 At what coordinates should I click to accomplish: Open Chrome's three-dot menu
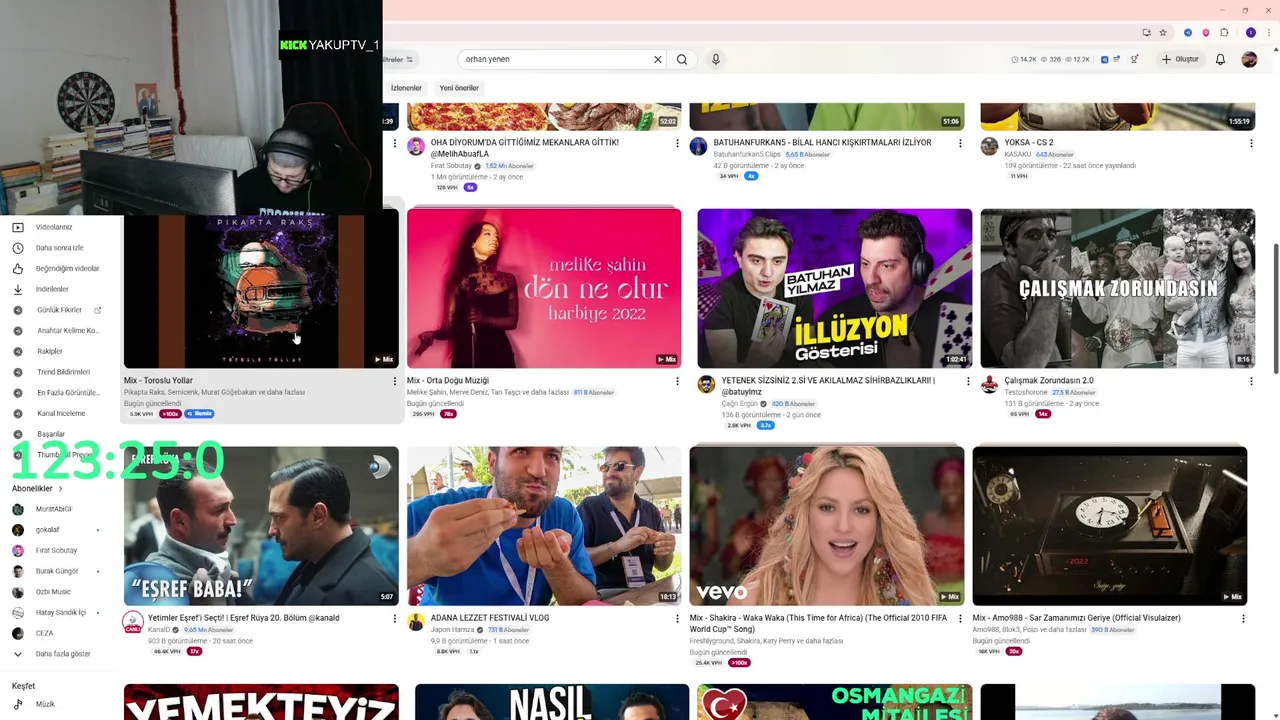1269,32
